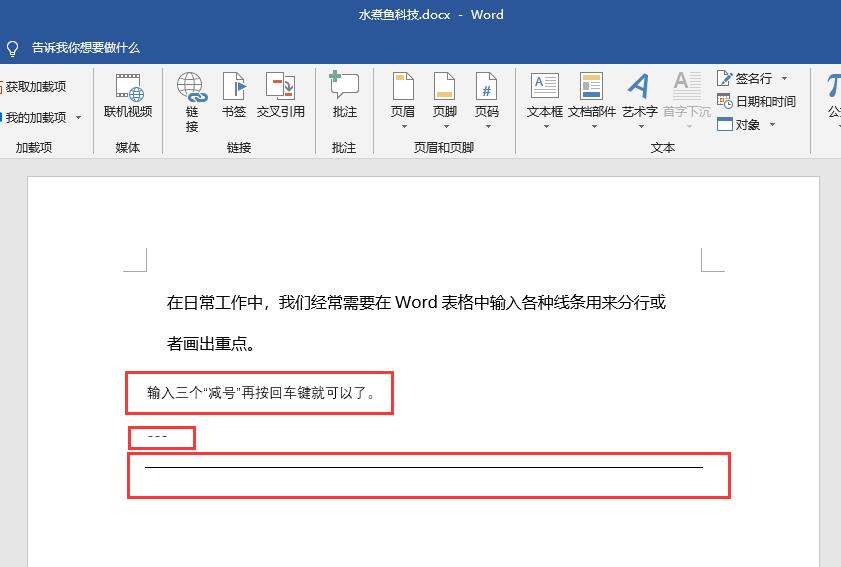Open 我的加载项 list
841x567 pixels.
[35, 117]
